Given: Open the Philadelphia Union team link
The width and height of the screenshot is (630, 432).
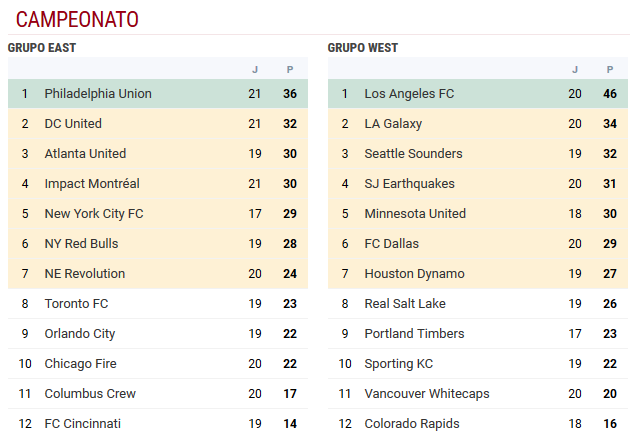Looking at the screenshot, I should (98, 94).
